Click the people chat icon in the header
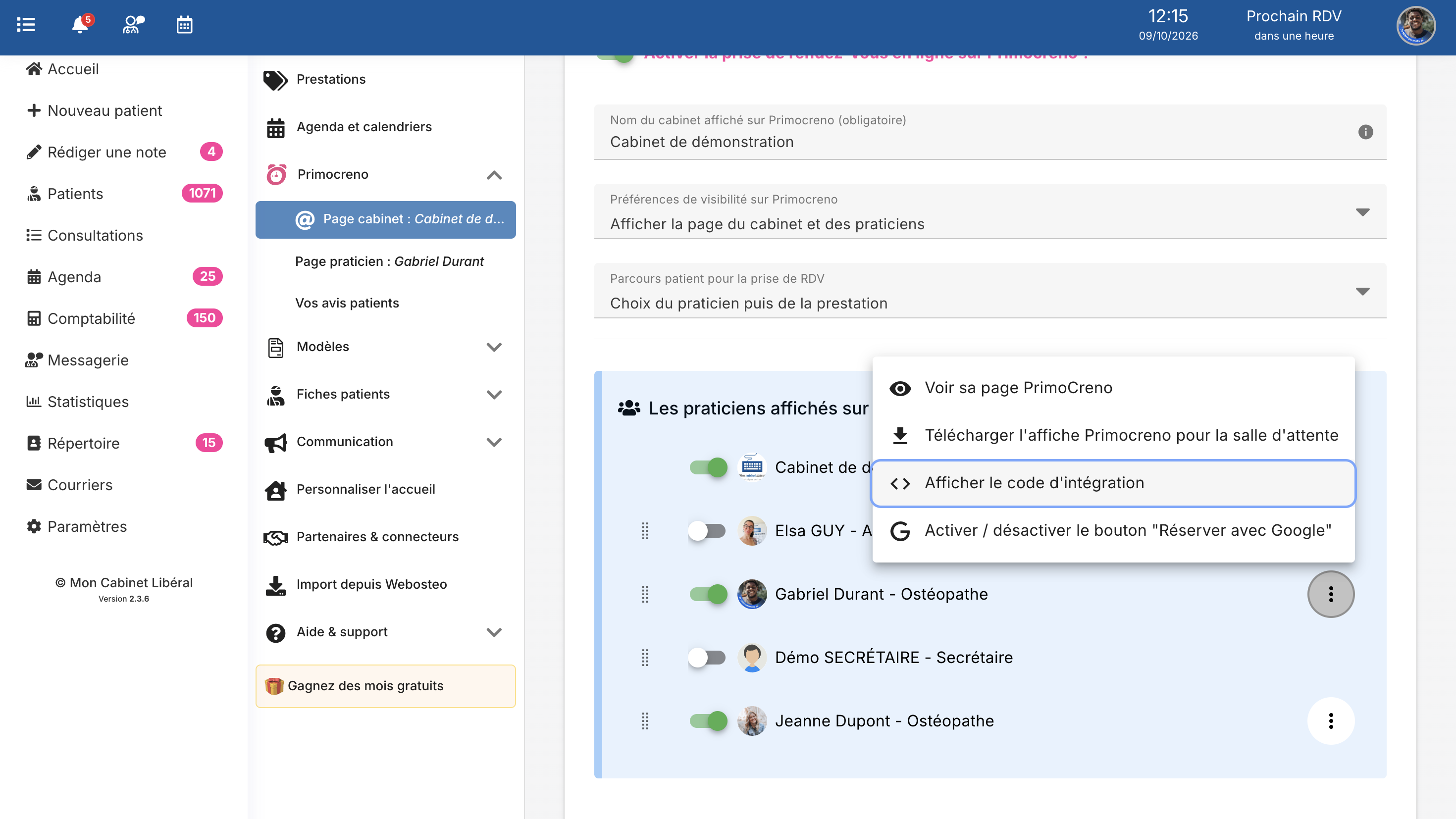The width and height of the screenshot is (1456, 819). (133, 25)
